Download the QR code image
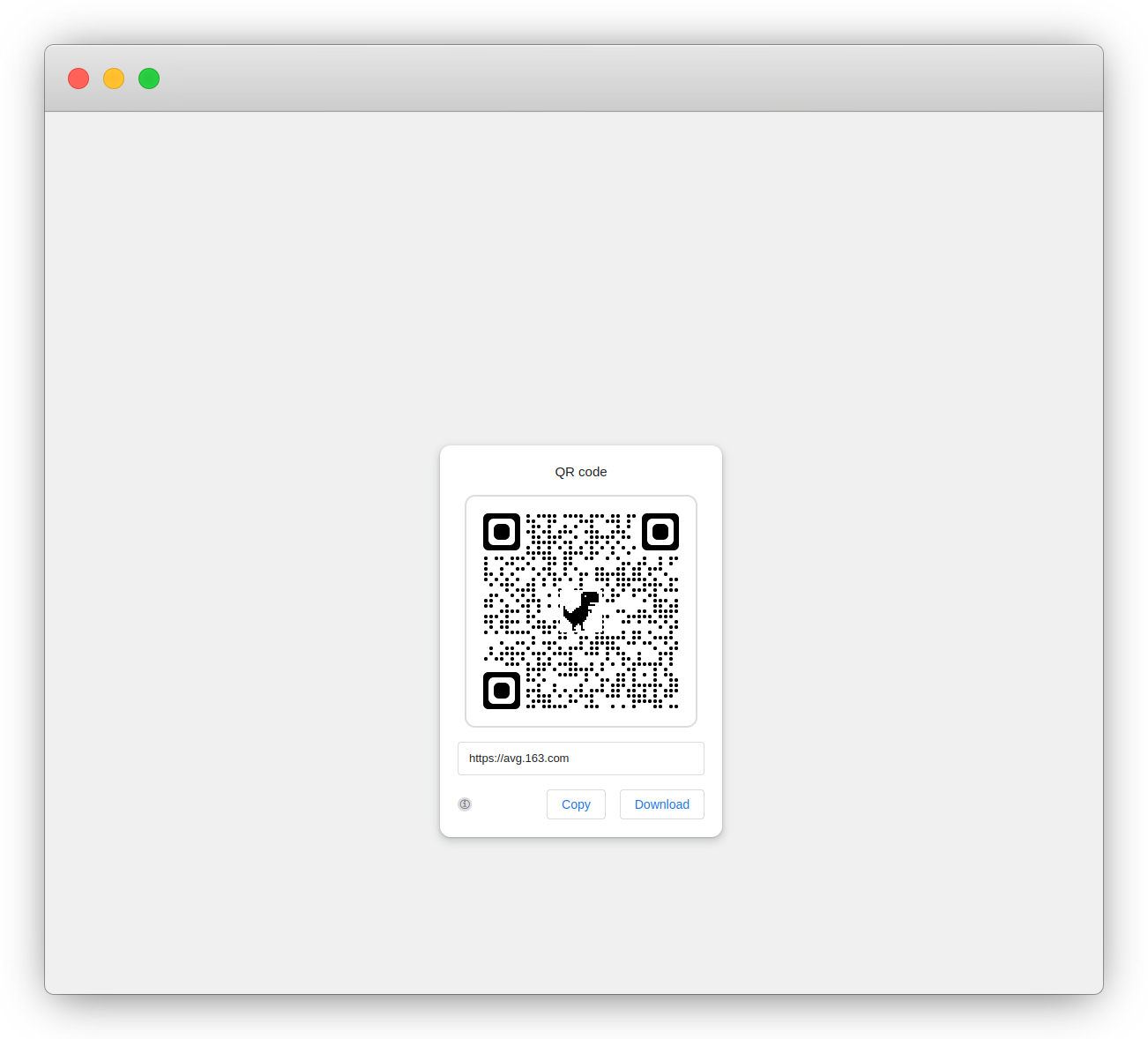The image size is (1148, 1039). tap(662, 804)
